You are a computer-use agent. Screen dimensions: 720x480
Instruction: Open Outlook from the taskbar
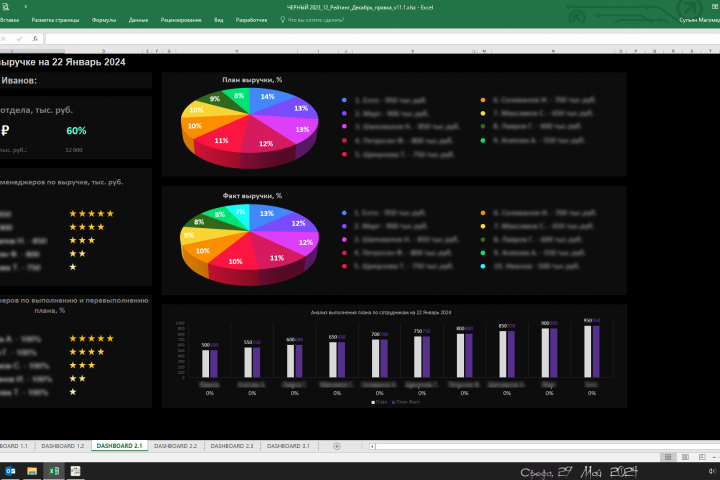tap(10, 471)
